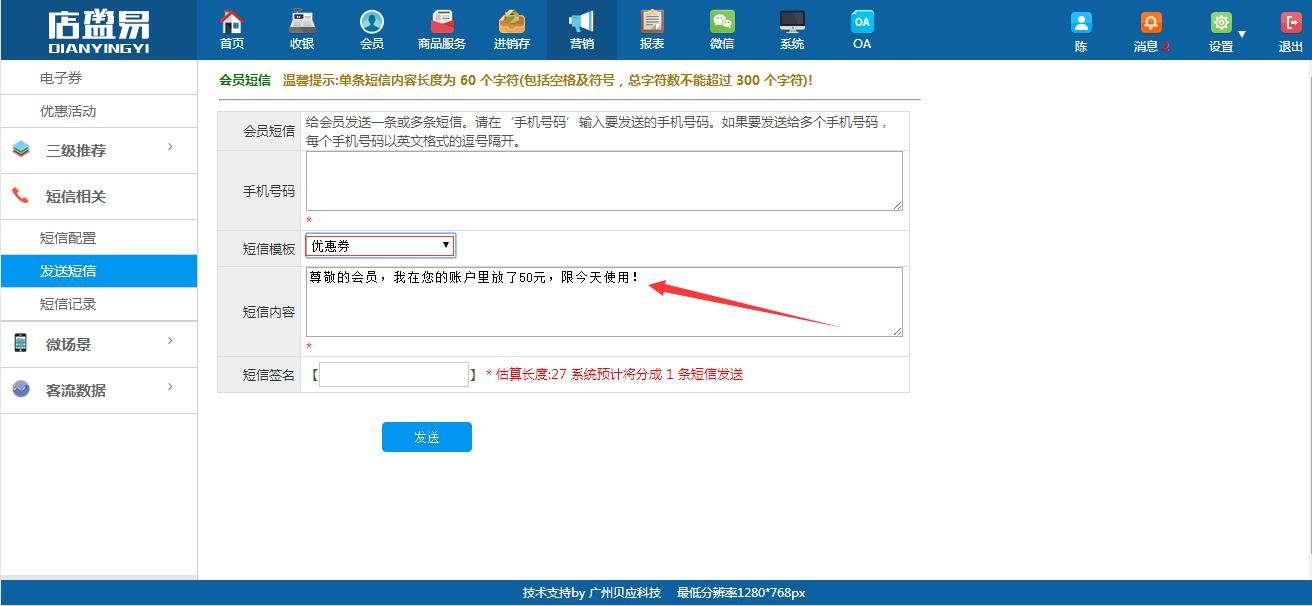Click the 短信模板 label cell
1312x606 pixels.
point(259,249)
